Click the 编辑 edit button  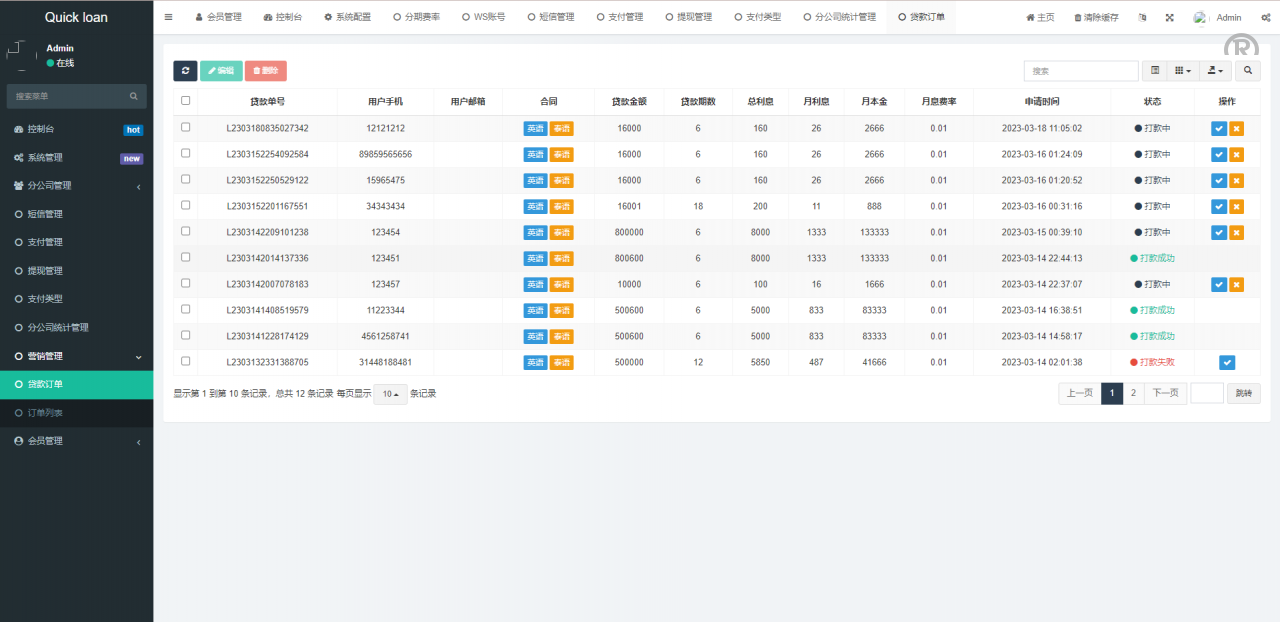(221, 70)
